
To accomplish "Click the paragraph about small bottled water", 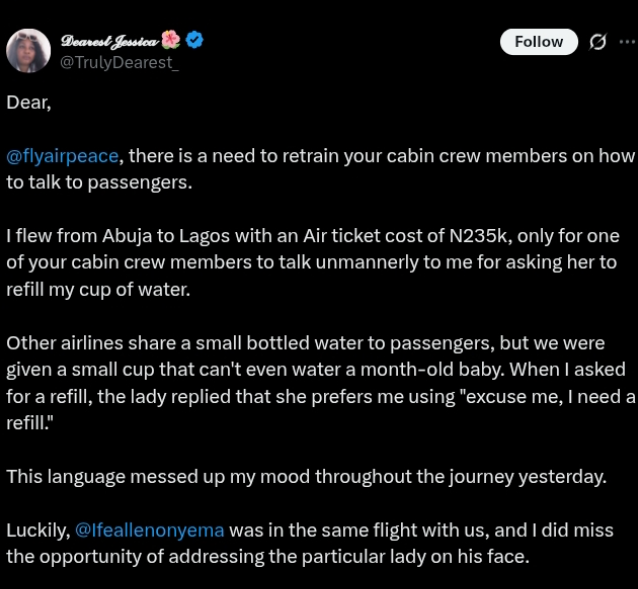I will pos(320,369).
